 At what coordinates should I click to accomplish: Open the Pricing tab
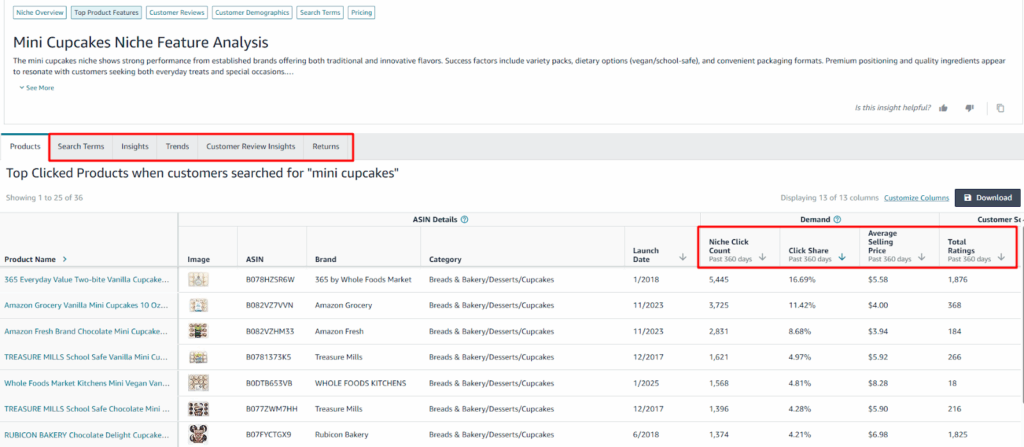point(361,12)
